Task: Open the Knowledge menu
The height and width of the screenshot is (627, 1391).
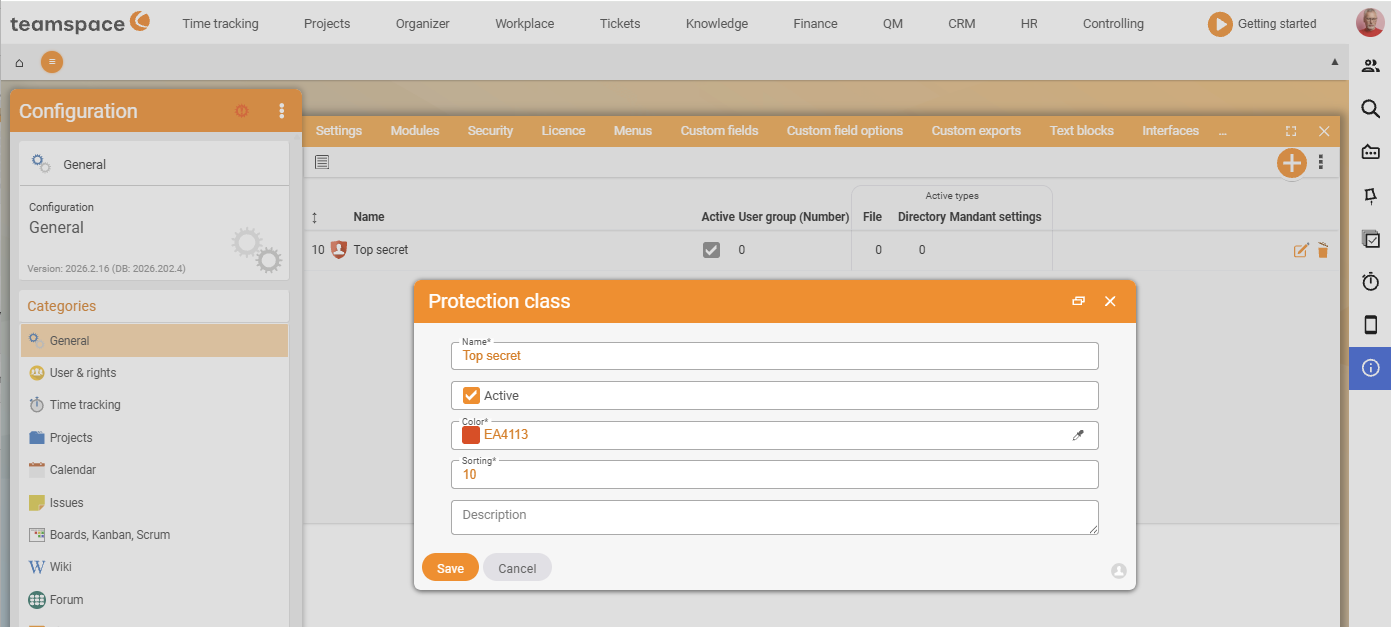Action: click(x=717, y=24)
